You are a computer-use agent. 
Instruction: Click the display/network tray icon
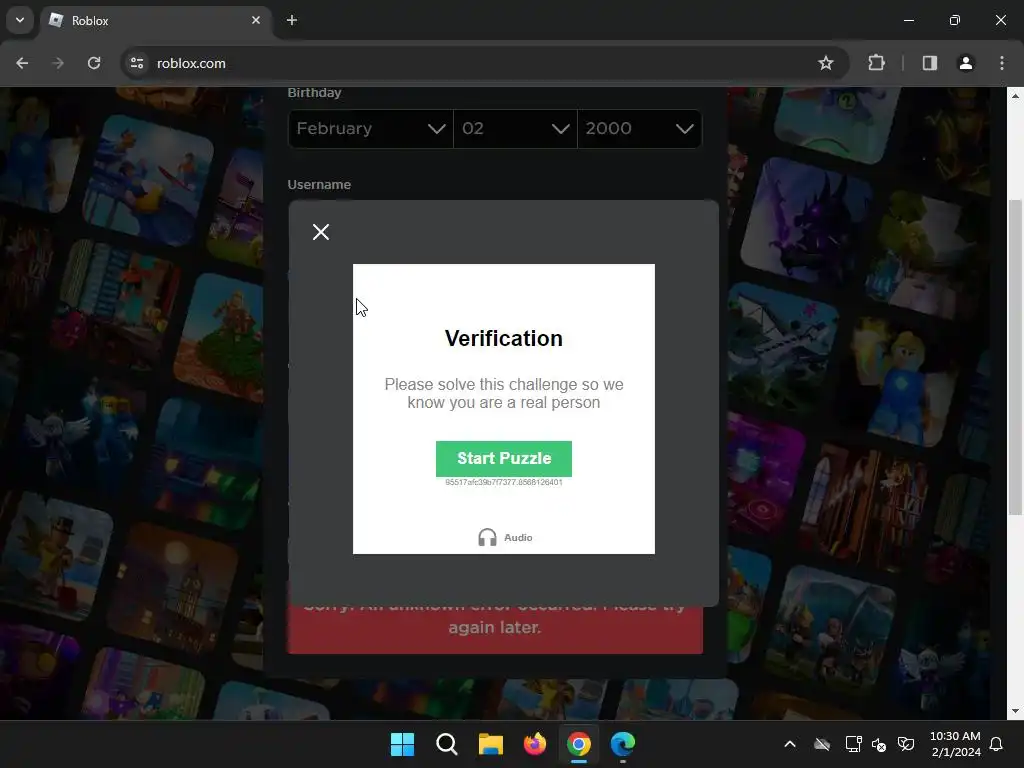(x=853, y=744)
